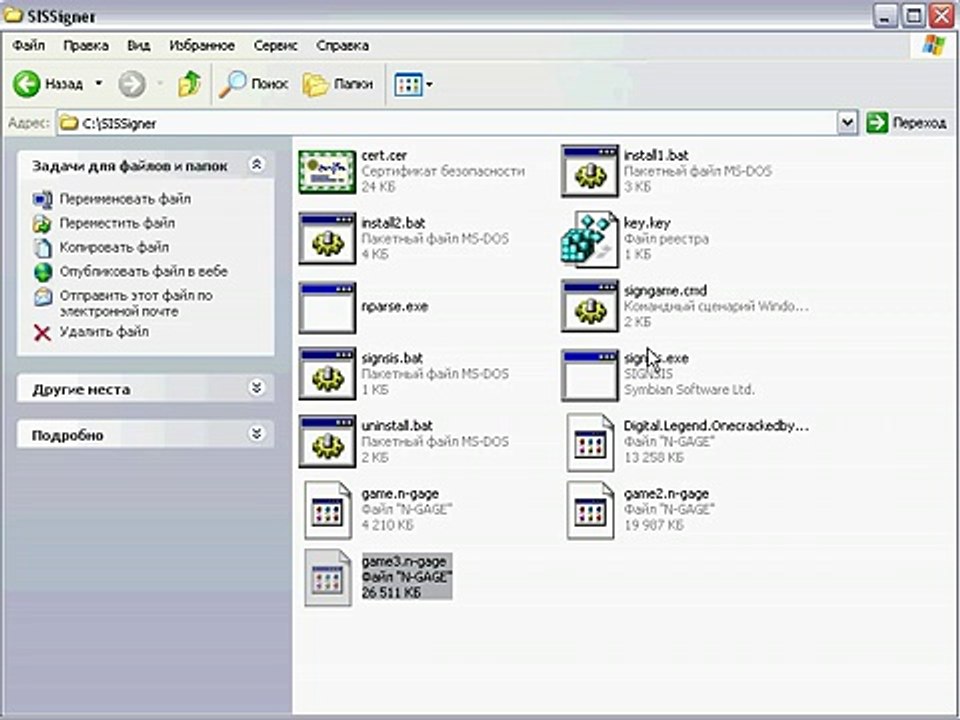Click the Переход go button
The width and height of the screenshot is (960, 720).
906,123
